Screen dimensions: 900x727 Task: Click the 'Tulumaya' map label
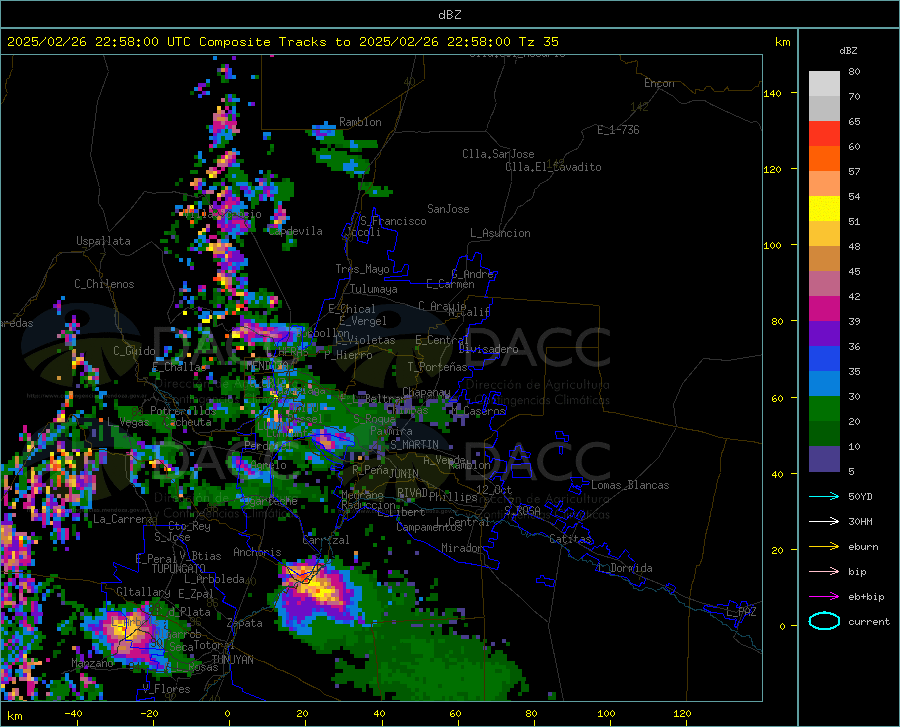point(373,289)
